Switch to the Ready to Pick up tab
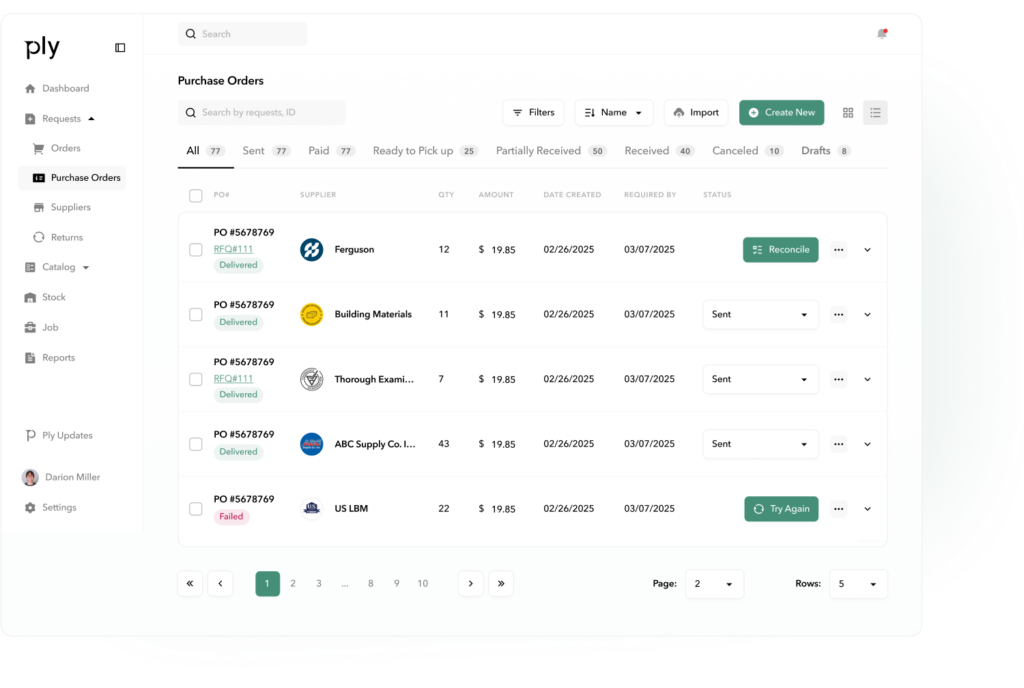Viewport: 1024px width, 688px height. [425, 151]
